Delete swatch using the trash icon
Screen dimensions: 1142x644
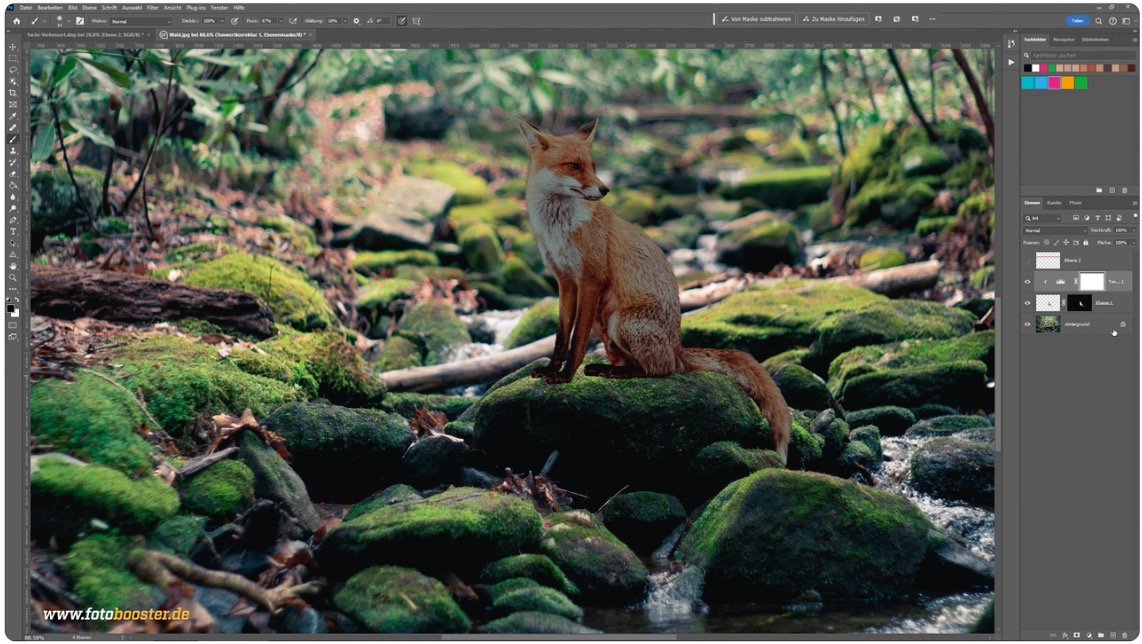point(1125,190)
